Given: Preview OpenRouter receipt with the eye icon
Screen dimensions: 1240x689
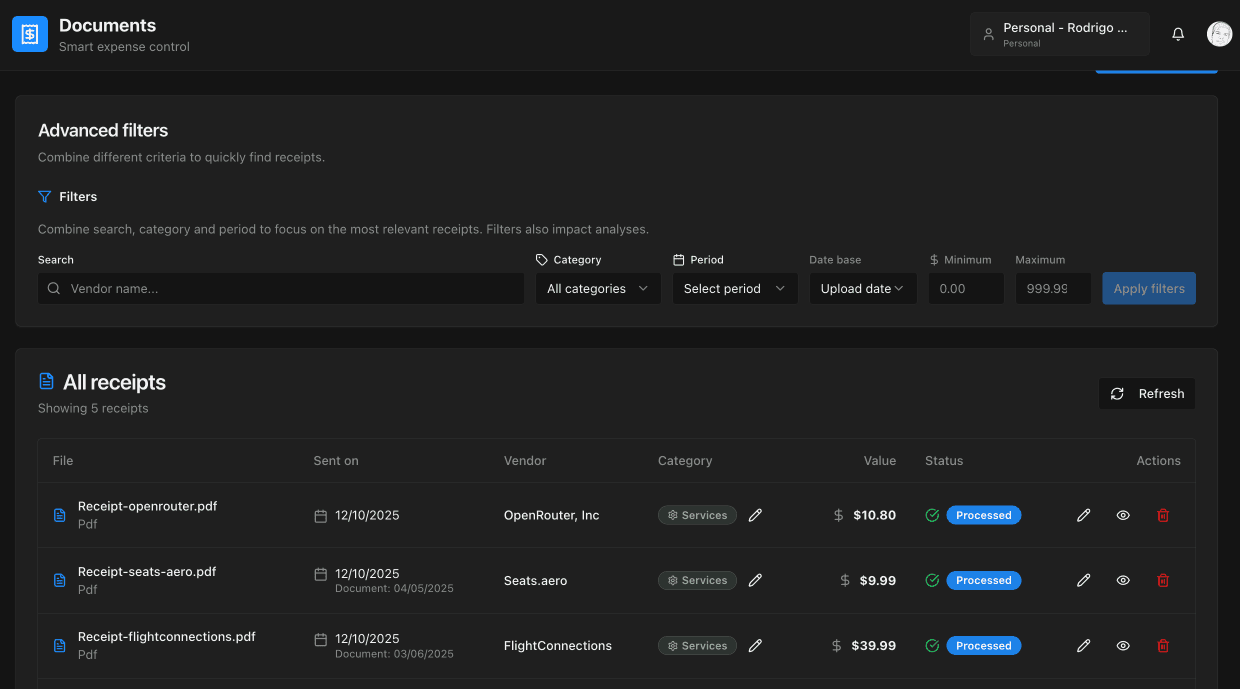Looking at the screenshot, I should point(1122,515).
